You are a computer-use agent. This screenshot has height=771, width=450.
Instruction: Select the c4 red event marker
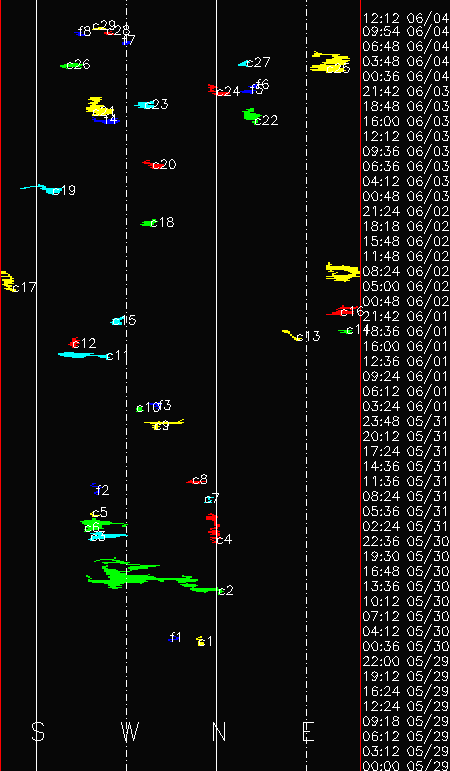click(213, 528)
